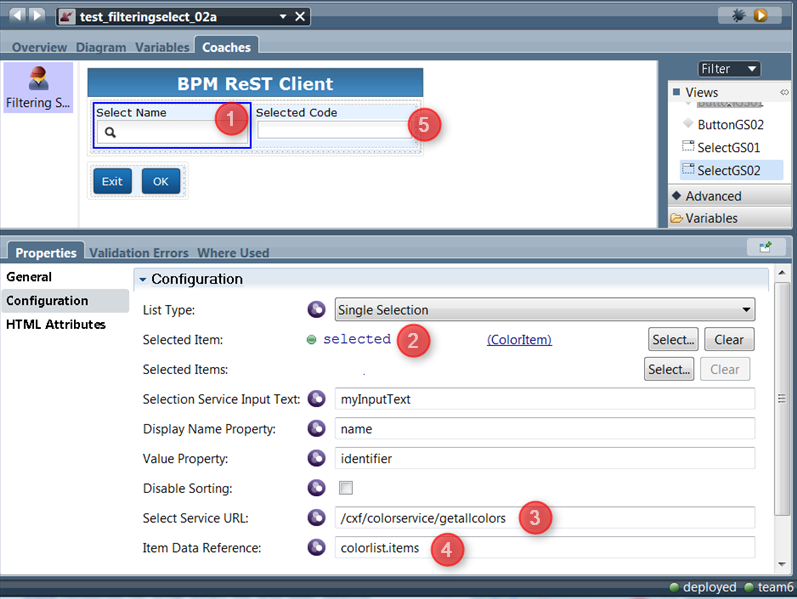Click the Item Data Reference field

click(545, 547)
